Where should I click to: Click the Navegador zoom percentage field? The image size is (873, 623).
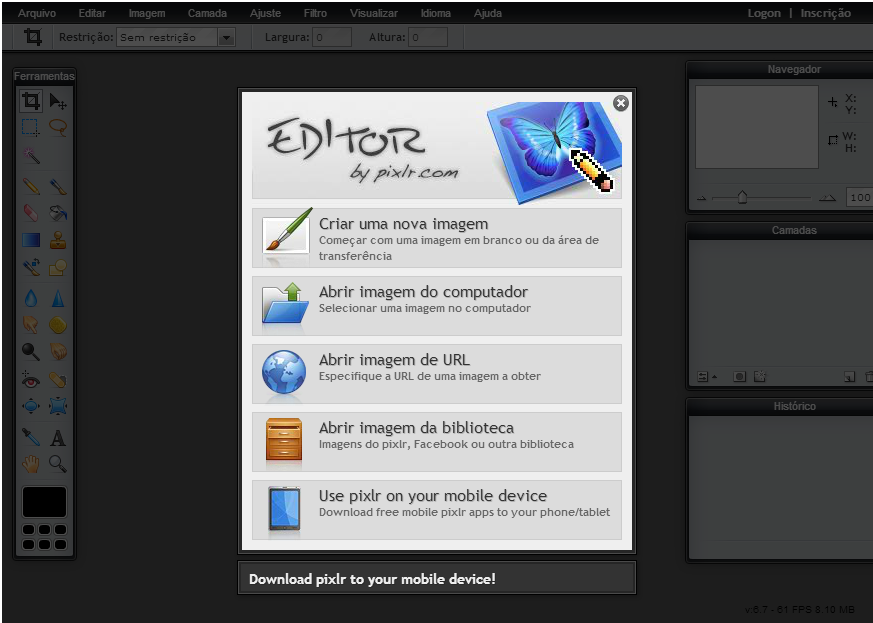coord(860,198)
